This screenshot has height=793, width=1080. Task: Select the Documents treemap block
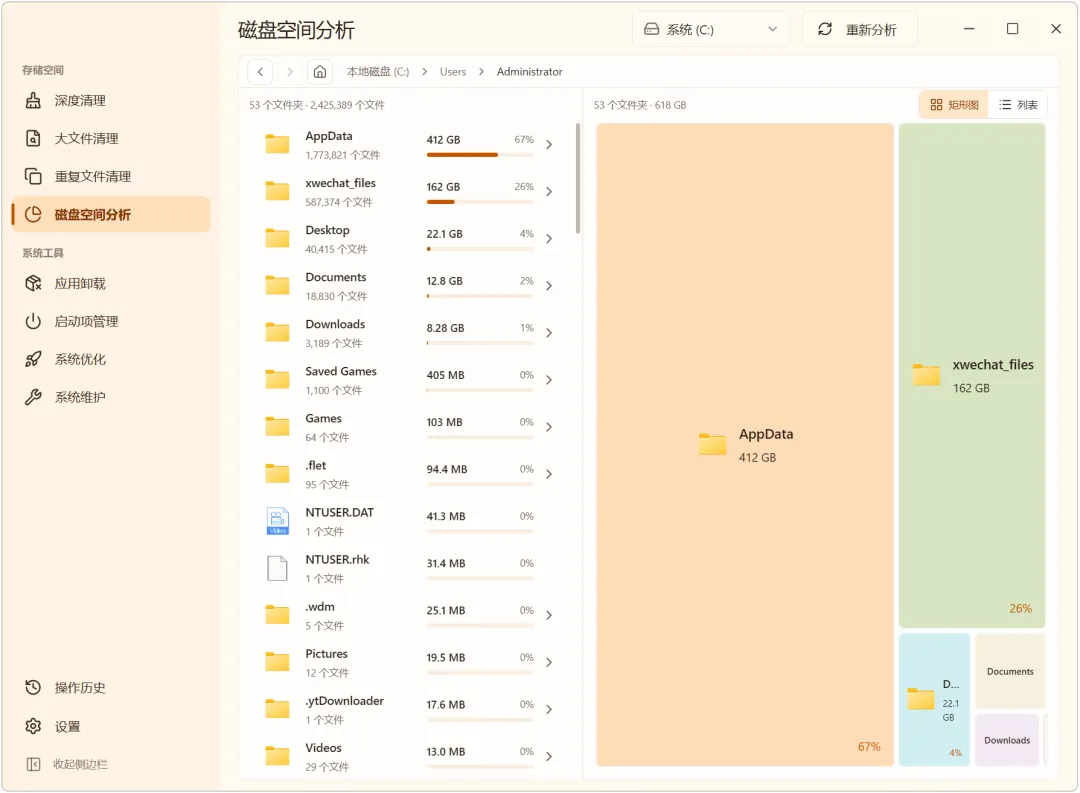(1010, 671)
